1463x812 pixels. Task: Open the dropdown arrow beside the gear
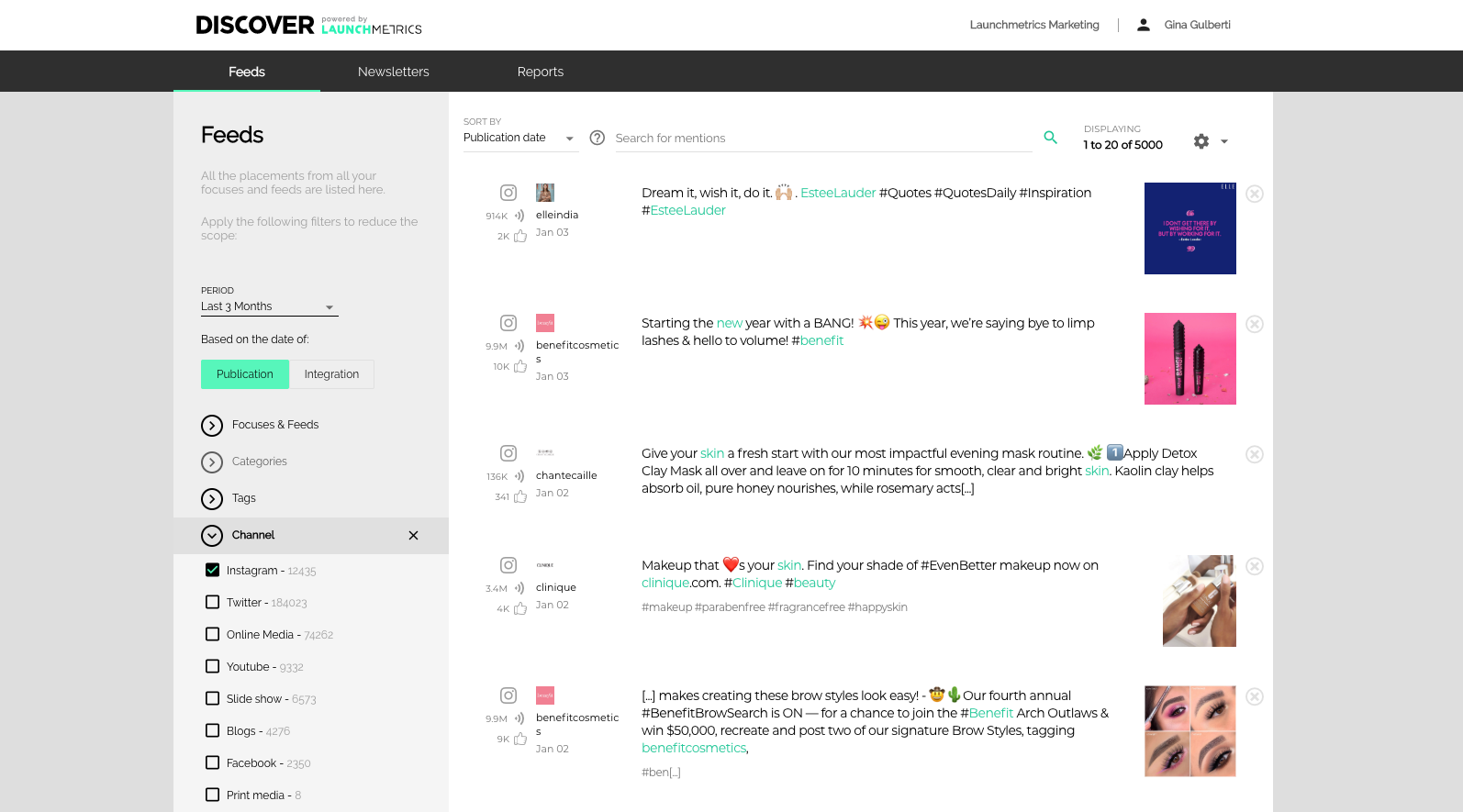(1224, 141)
